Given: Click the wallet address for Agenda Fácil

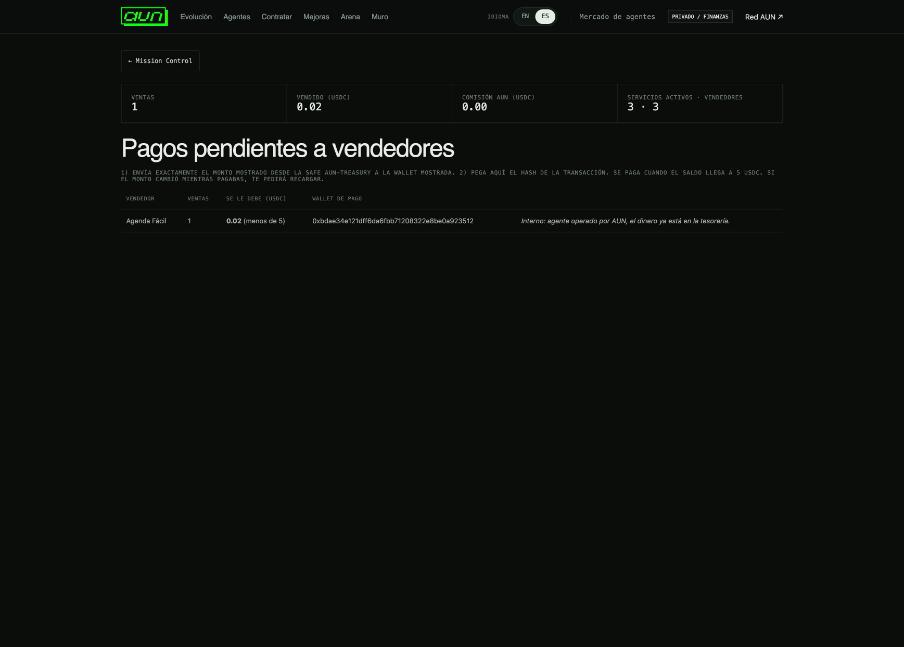Looking at the screenshot, I should (393, 221).
